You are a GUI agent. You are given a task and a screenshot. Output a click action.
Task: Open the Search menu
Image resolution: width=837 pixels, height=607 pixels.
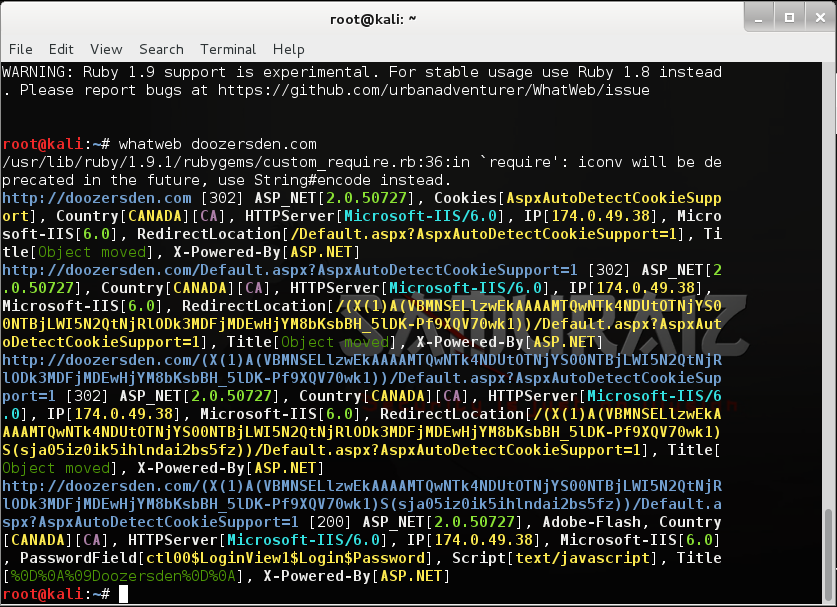point(161,49)
